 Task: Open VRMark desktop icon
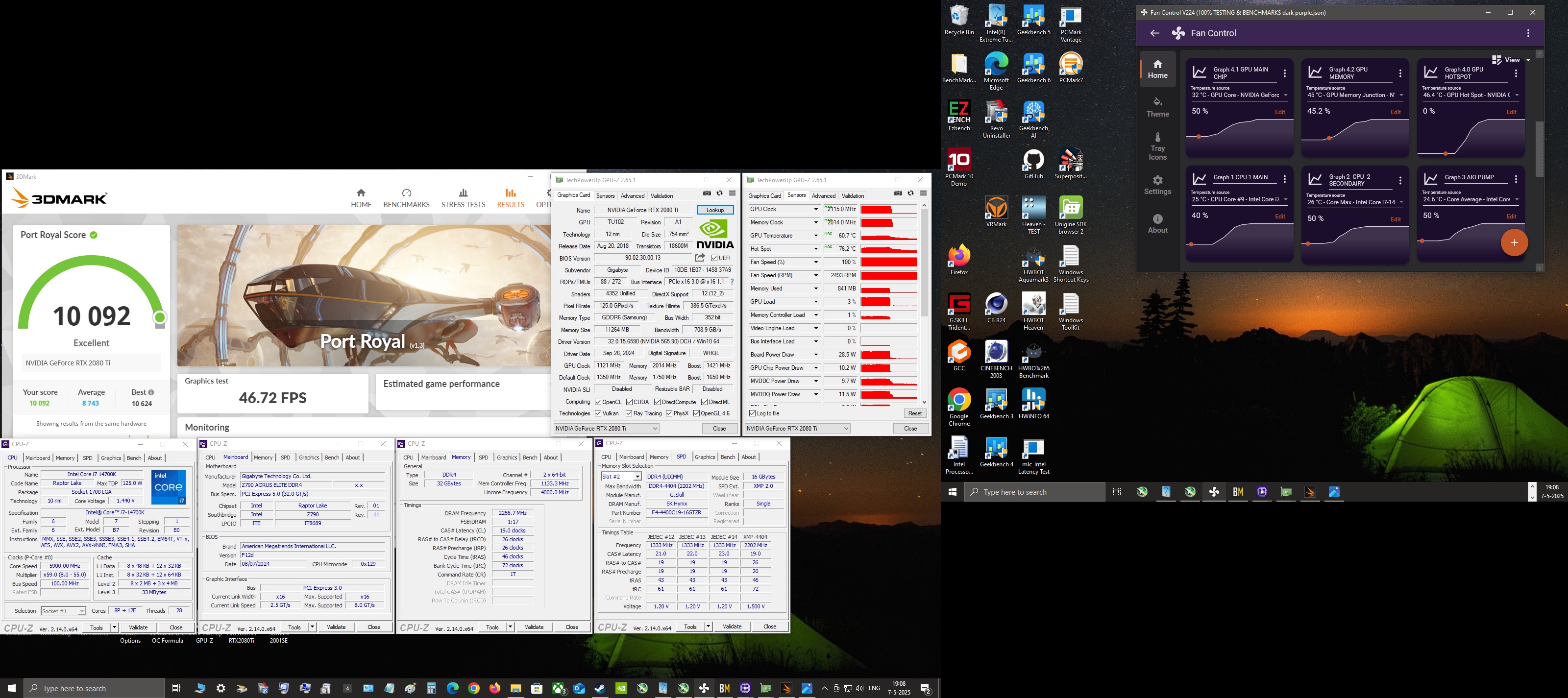tap(997, 213)
